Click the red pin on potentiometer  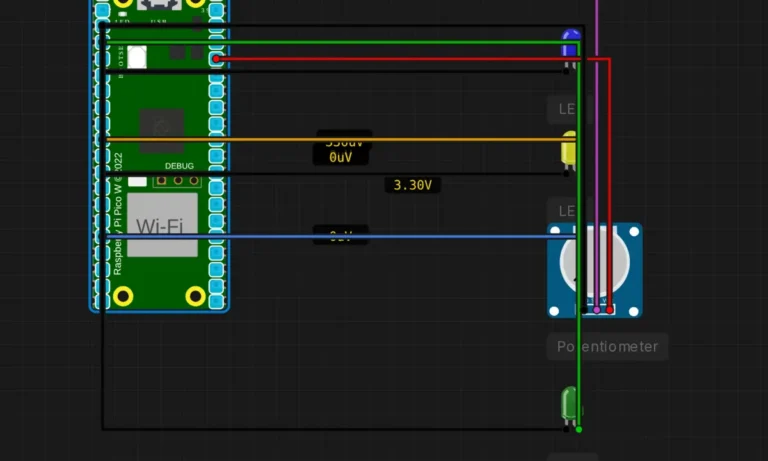(x=609, y=310)
